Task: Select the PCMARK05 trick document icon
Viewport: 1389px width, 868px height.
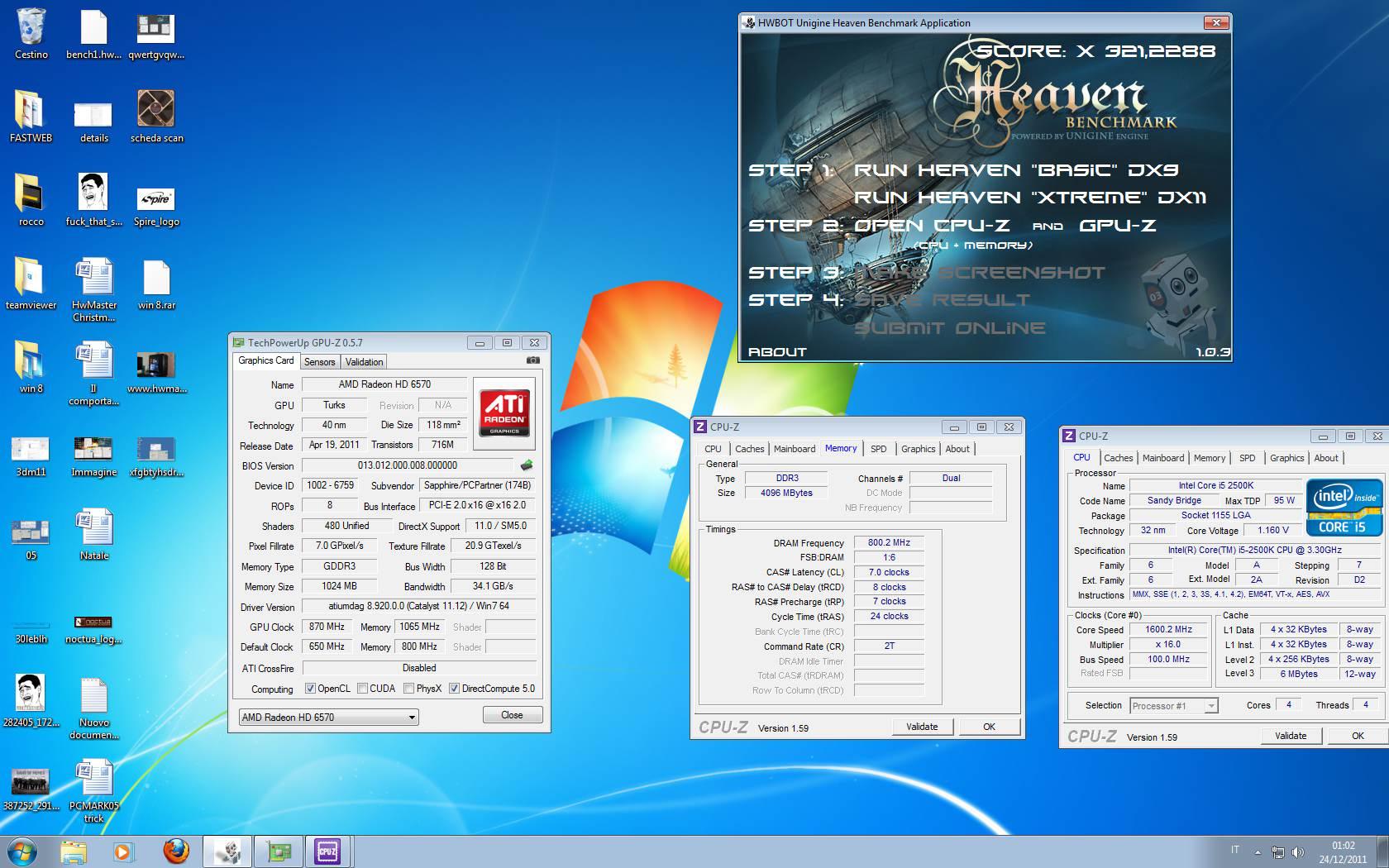Action: [93, 792]
